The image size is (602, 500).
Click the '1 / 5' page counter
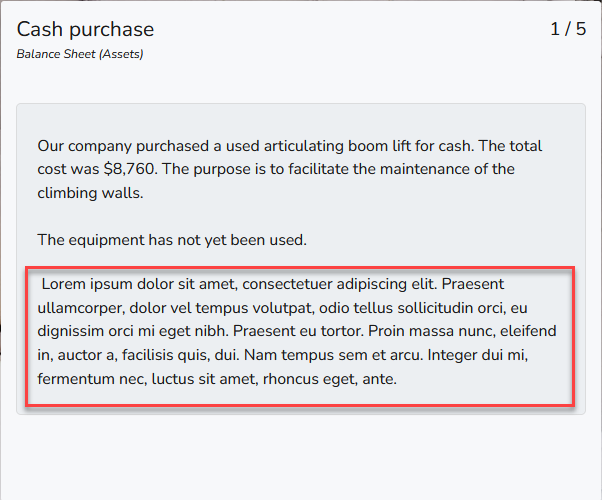(568, 29)
